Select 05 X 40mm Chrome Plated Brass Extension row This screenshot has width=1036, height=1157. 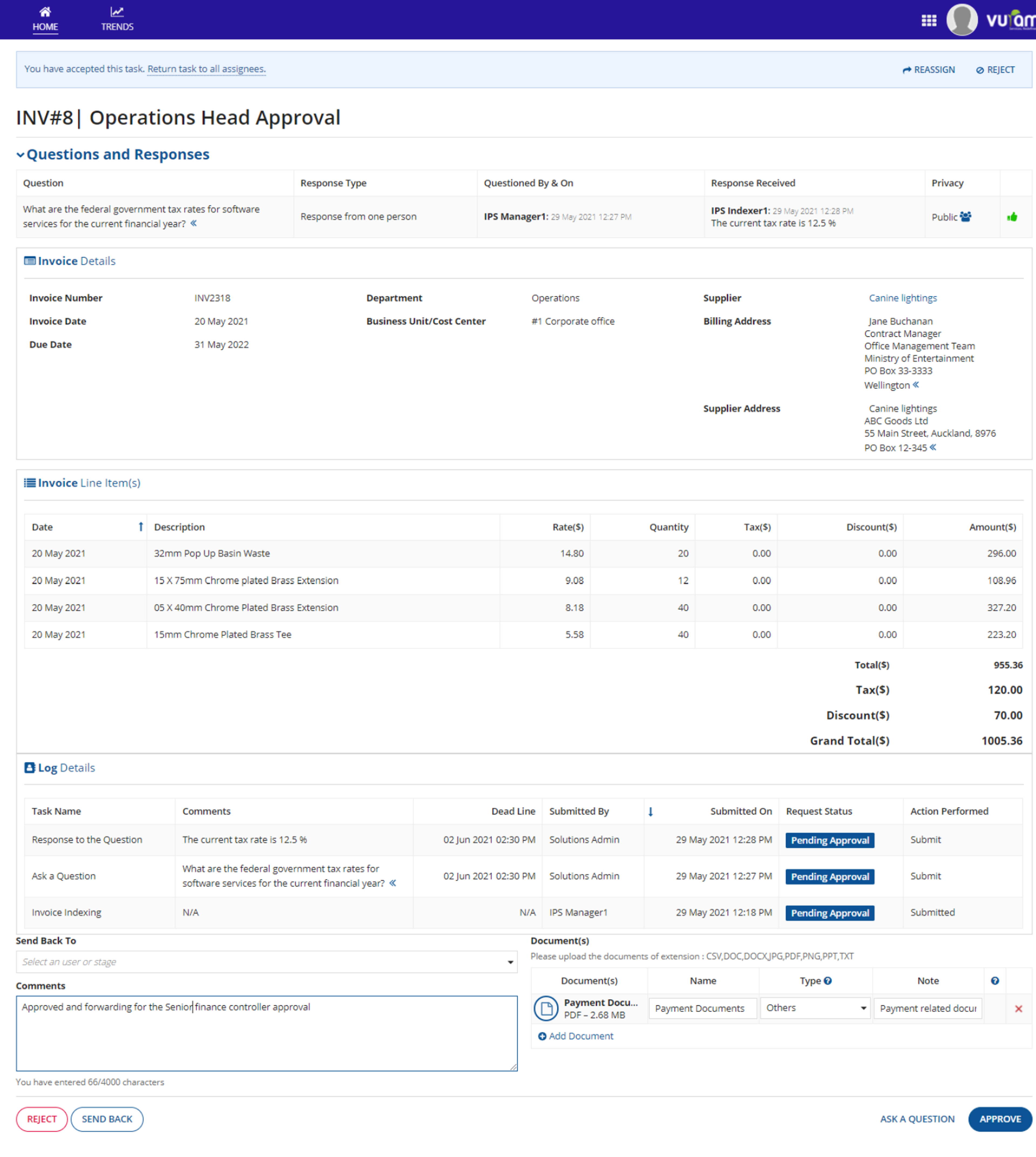coord(523,607)
